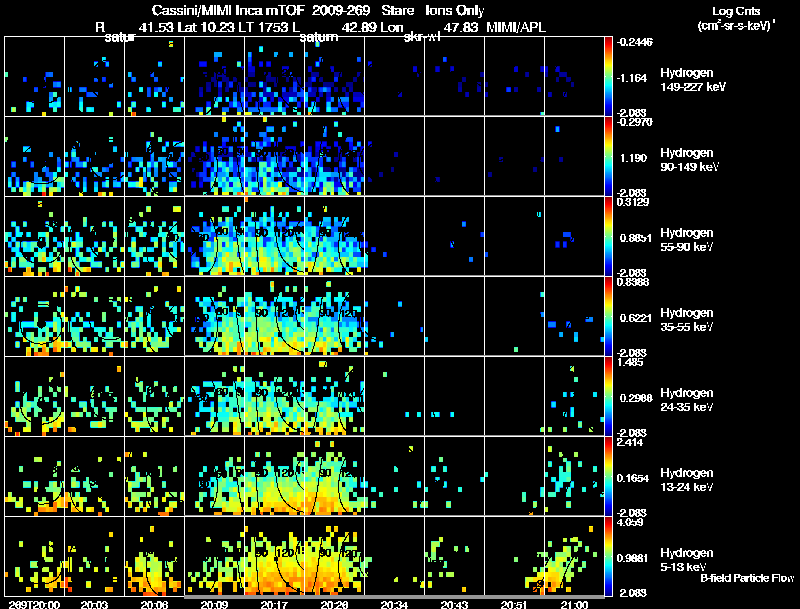Viewport: 800px width, 609px height.
Task: Select the color bar next to Hydrogen 35-55 keV
Action: [x=608, y=316]
